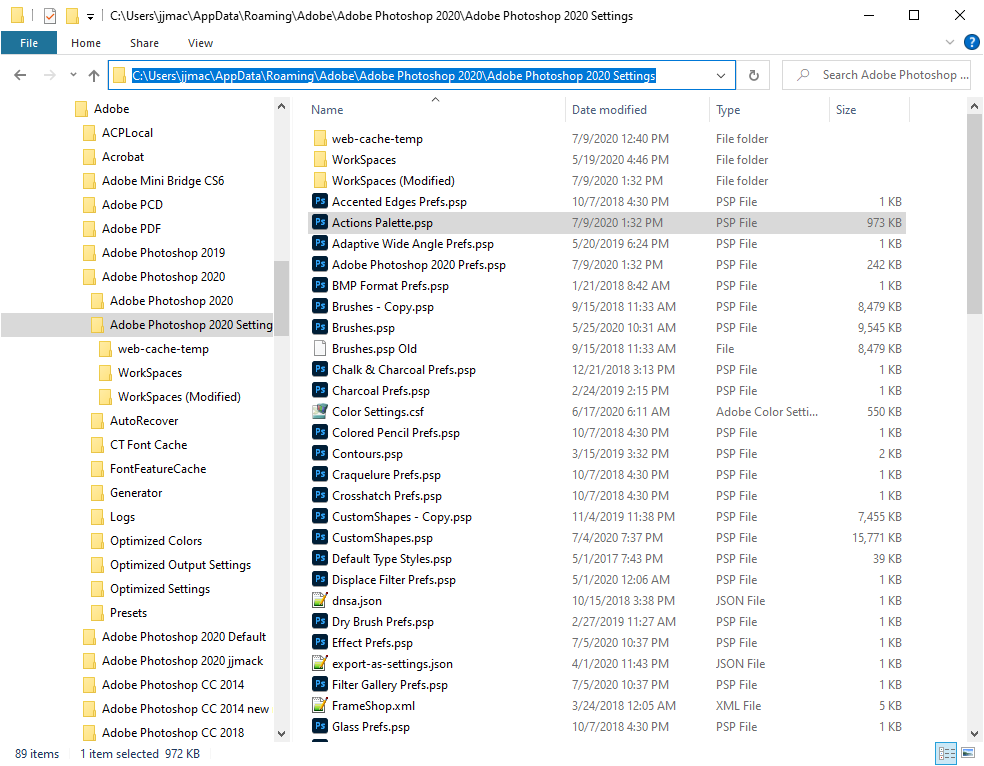This screenshot has height=766, width=984.
Task: Select Adobe Photoshop CC 2014 new tree folder
Action: tap(186, 709)
